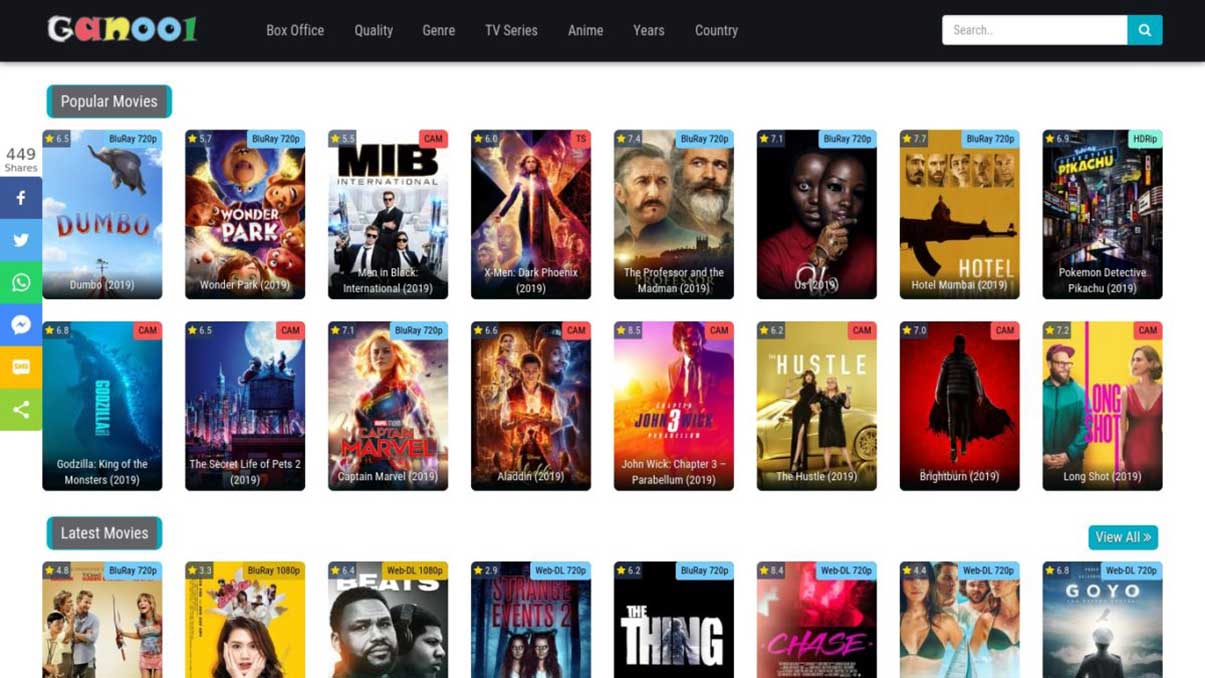
Task: Click the 449 Shares counter
Action: [x=21, y=159]
